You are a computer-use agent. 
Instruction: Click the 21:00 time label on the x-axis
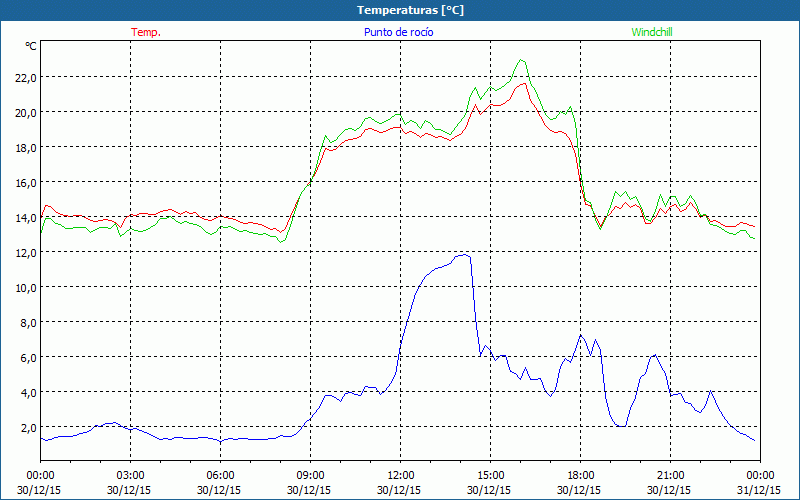tap(670, 476)
